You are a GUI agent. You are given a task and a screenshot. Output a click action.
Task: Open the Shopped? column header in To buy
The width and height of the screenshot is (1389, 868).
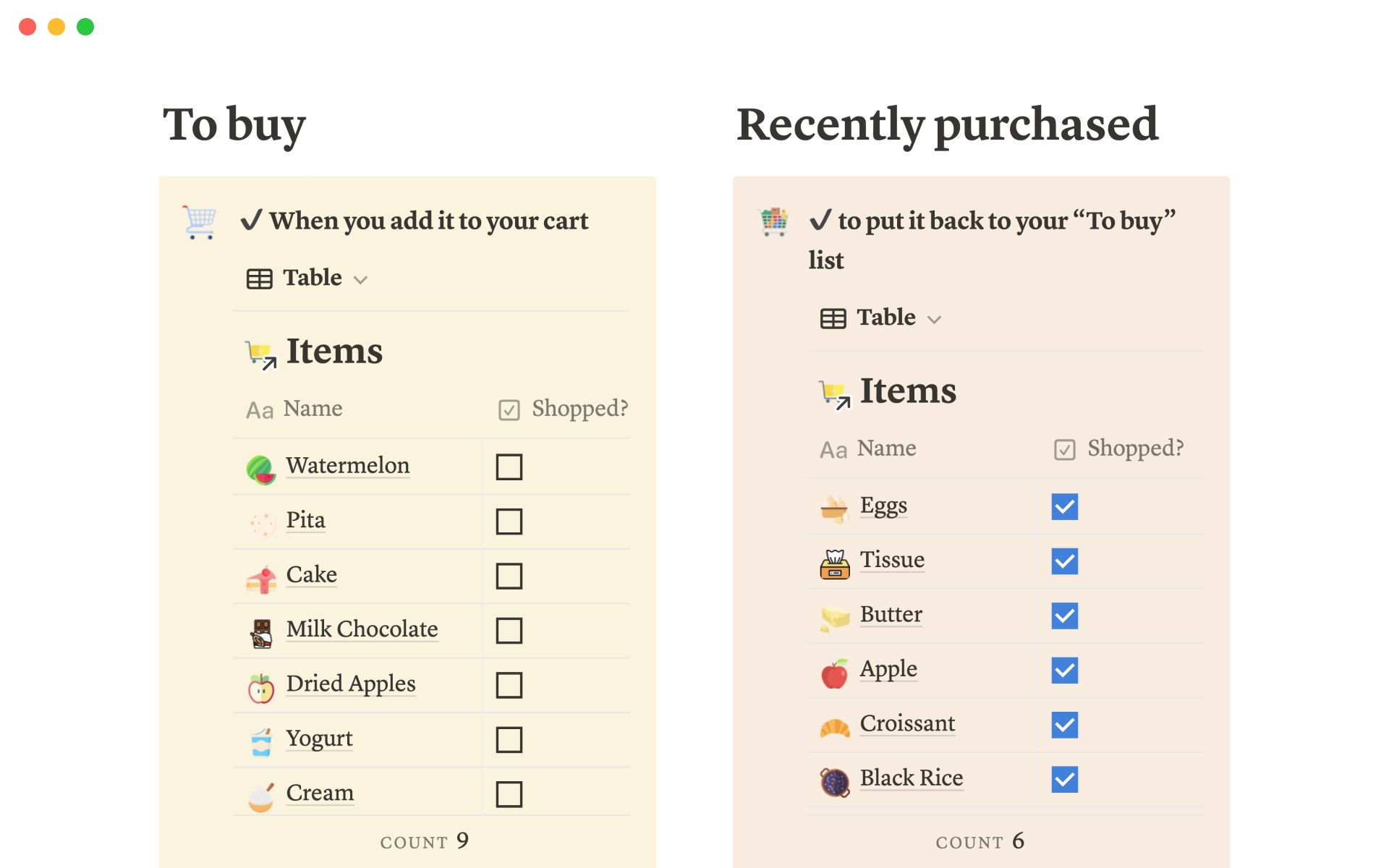coord(564,409)
